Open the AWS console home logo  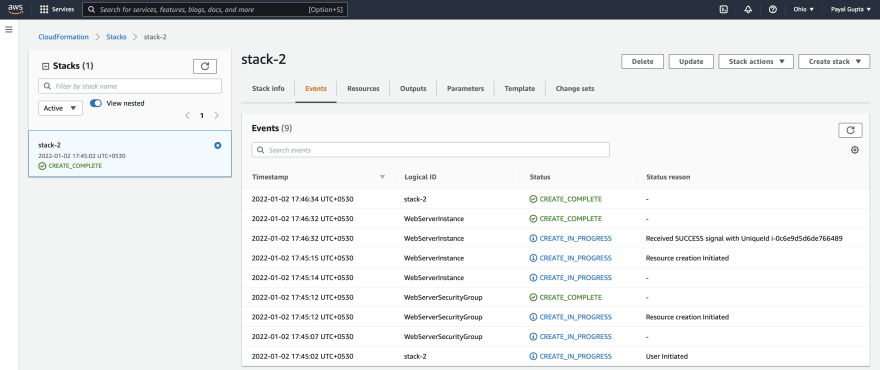(15, 9)
